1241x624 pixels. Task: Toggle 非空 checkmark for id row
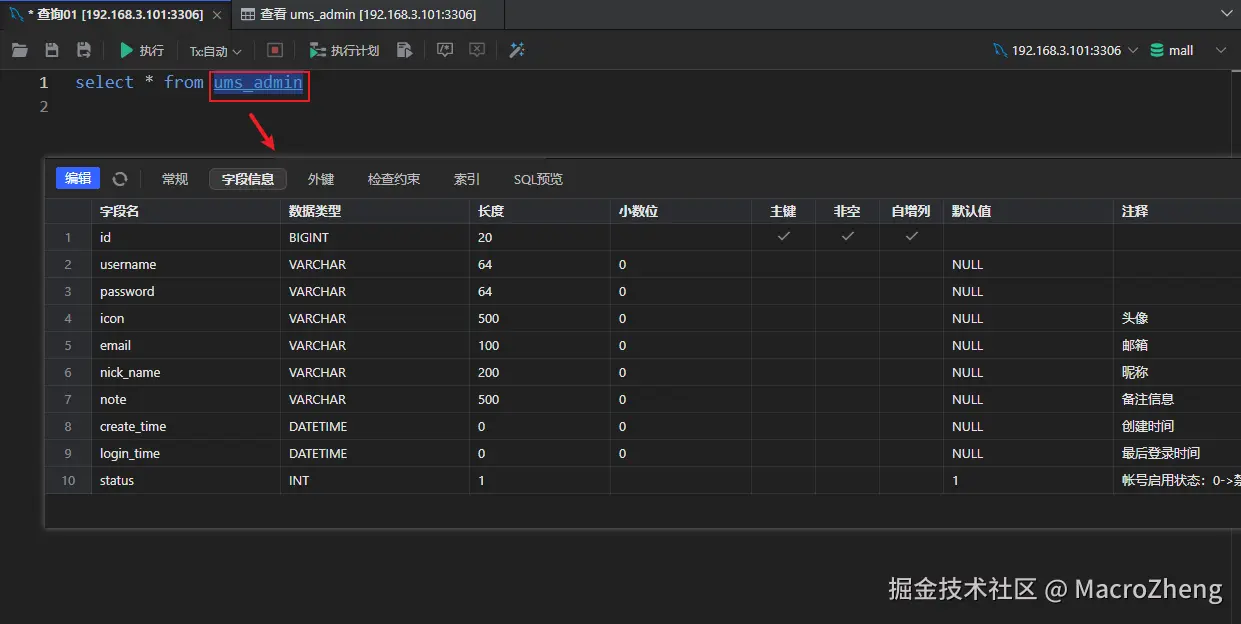click(x=848, y=237)
